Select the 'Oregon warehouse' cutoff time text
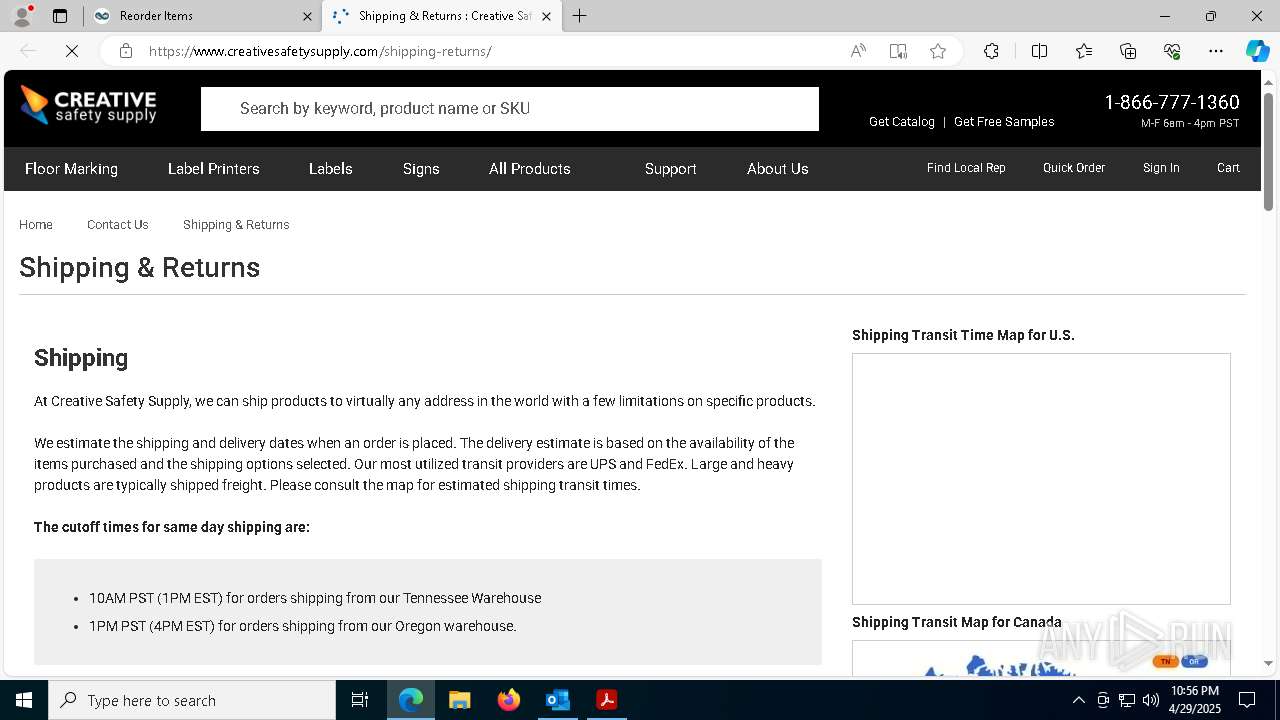 [303, 626]
